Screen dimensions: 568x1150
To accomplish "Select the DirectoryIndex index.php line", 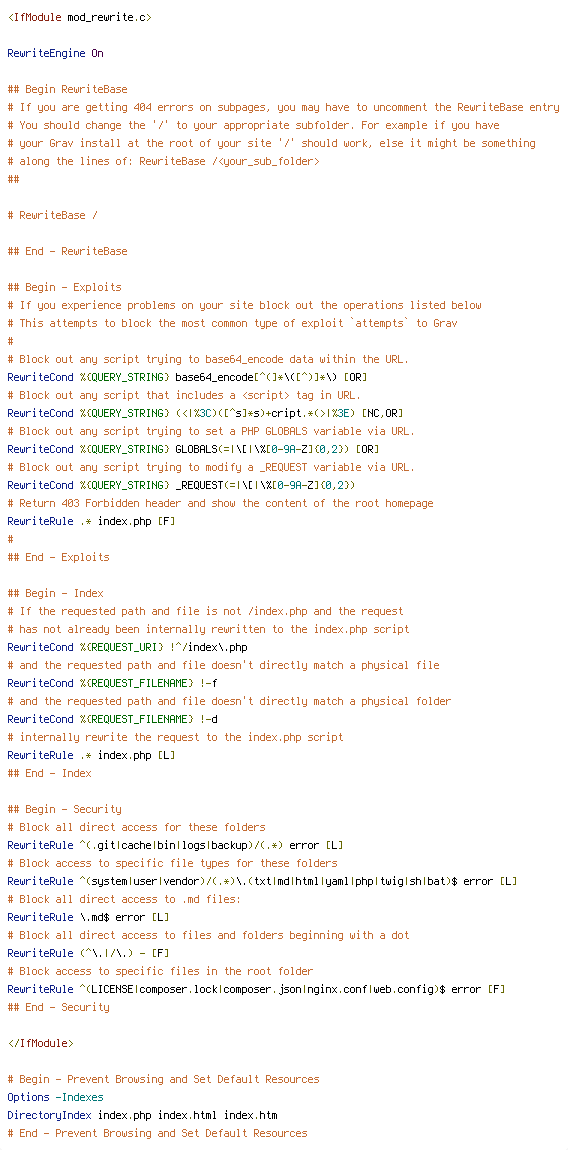I will [142, 1115].
